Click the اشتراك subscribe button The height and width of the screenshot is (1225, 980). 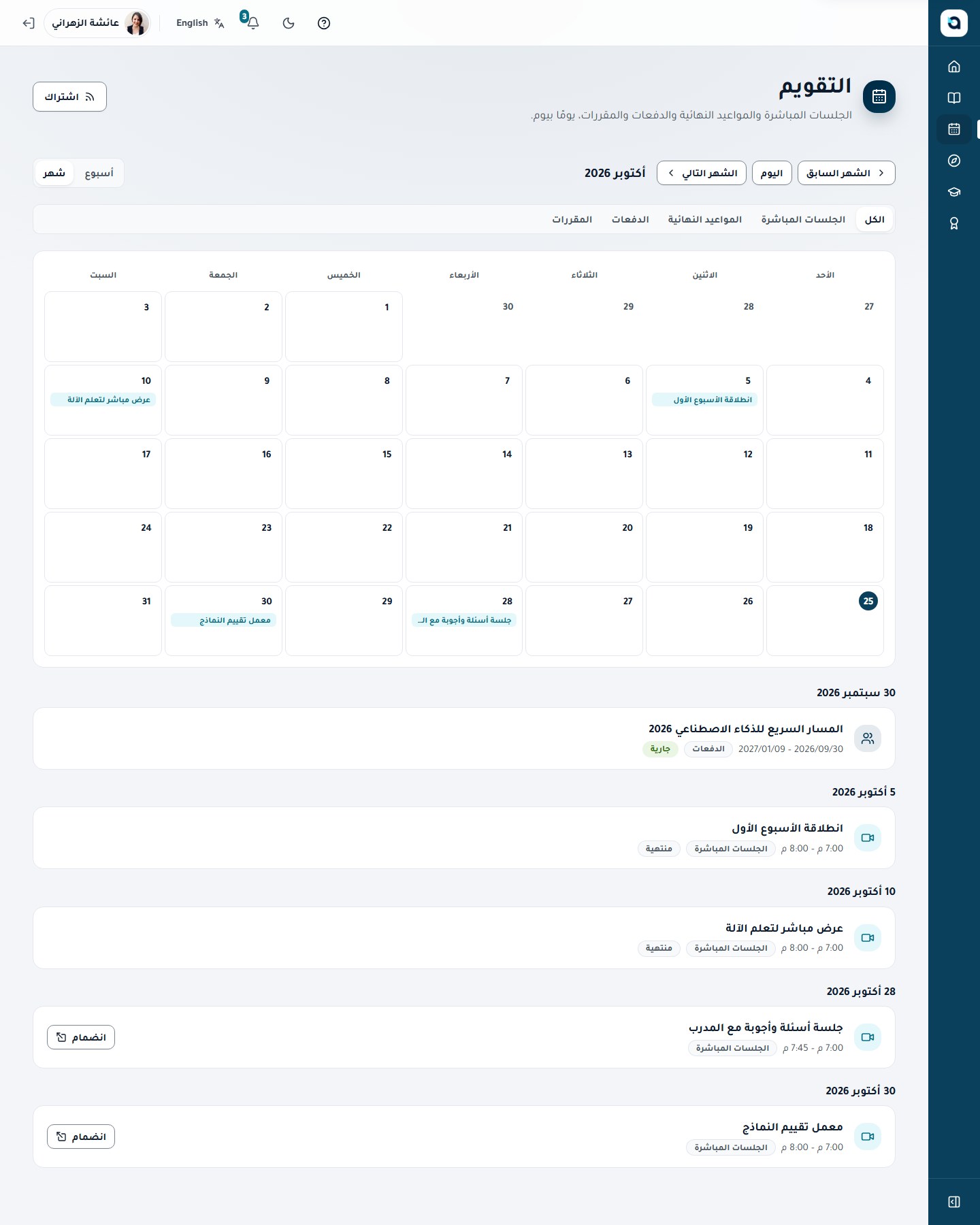point(70,97)
